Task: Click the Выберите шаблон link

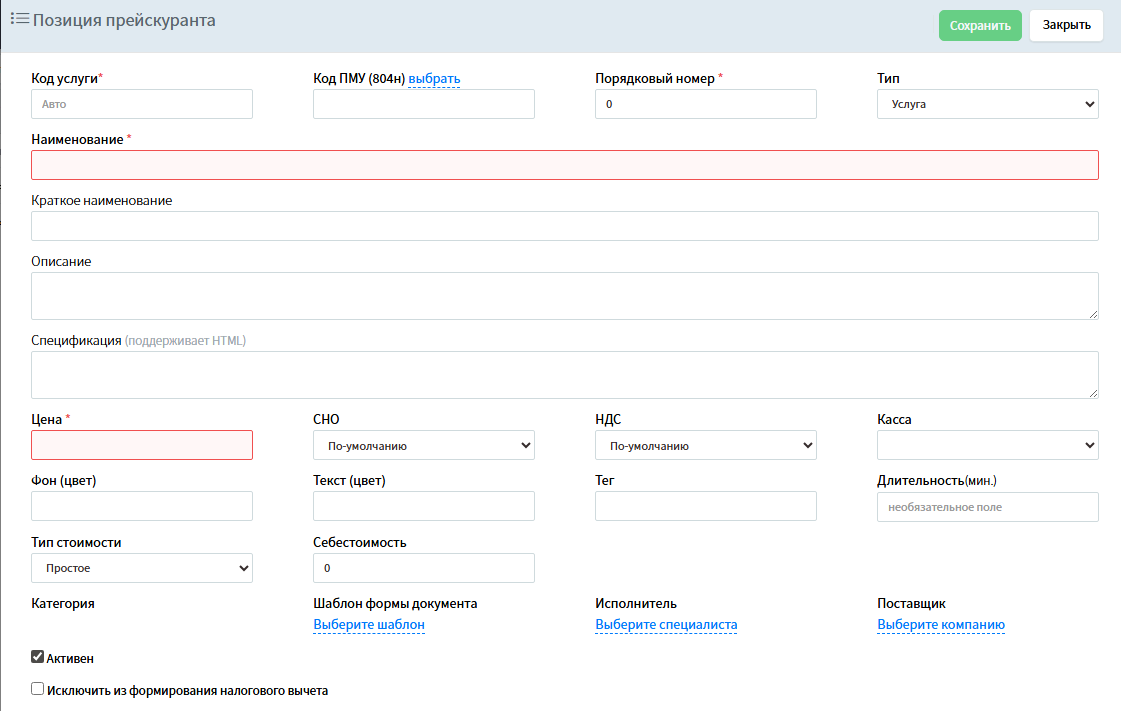Action: pyautogui.click(x=369, y=625)
